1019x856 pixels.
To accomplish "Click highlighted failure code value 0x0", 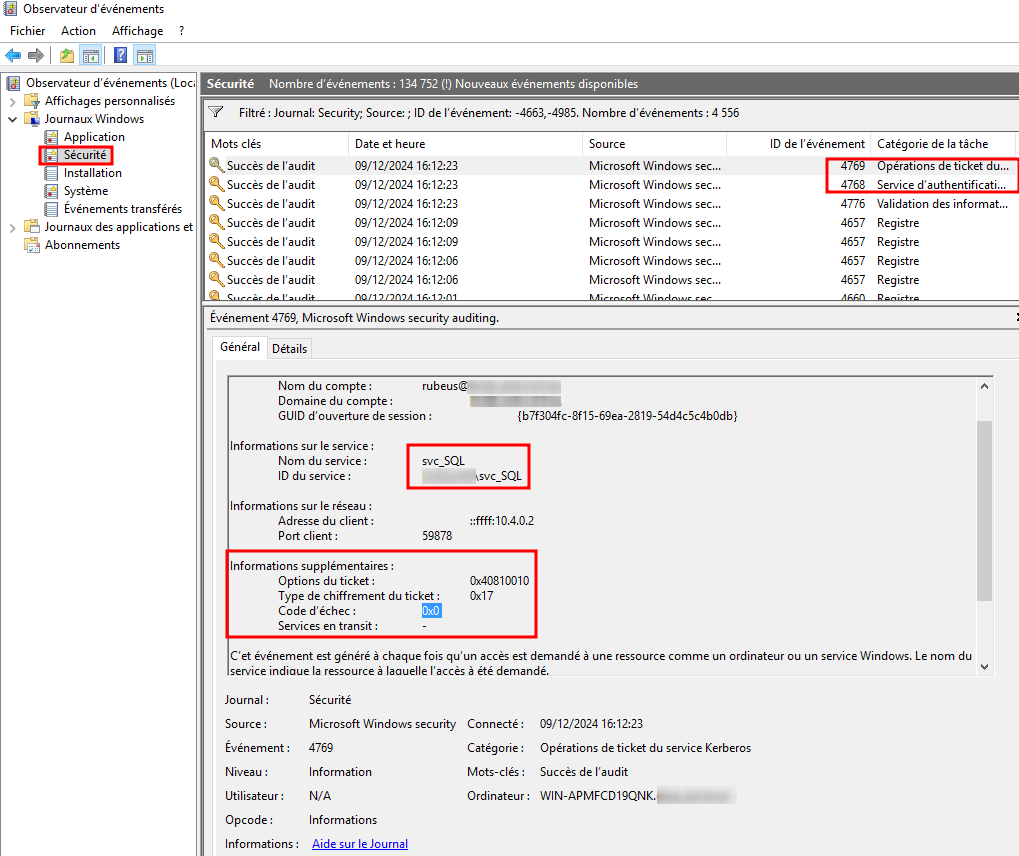I will click(432, 611).
